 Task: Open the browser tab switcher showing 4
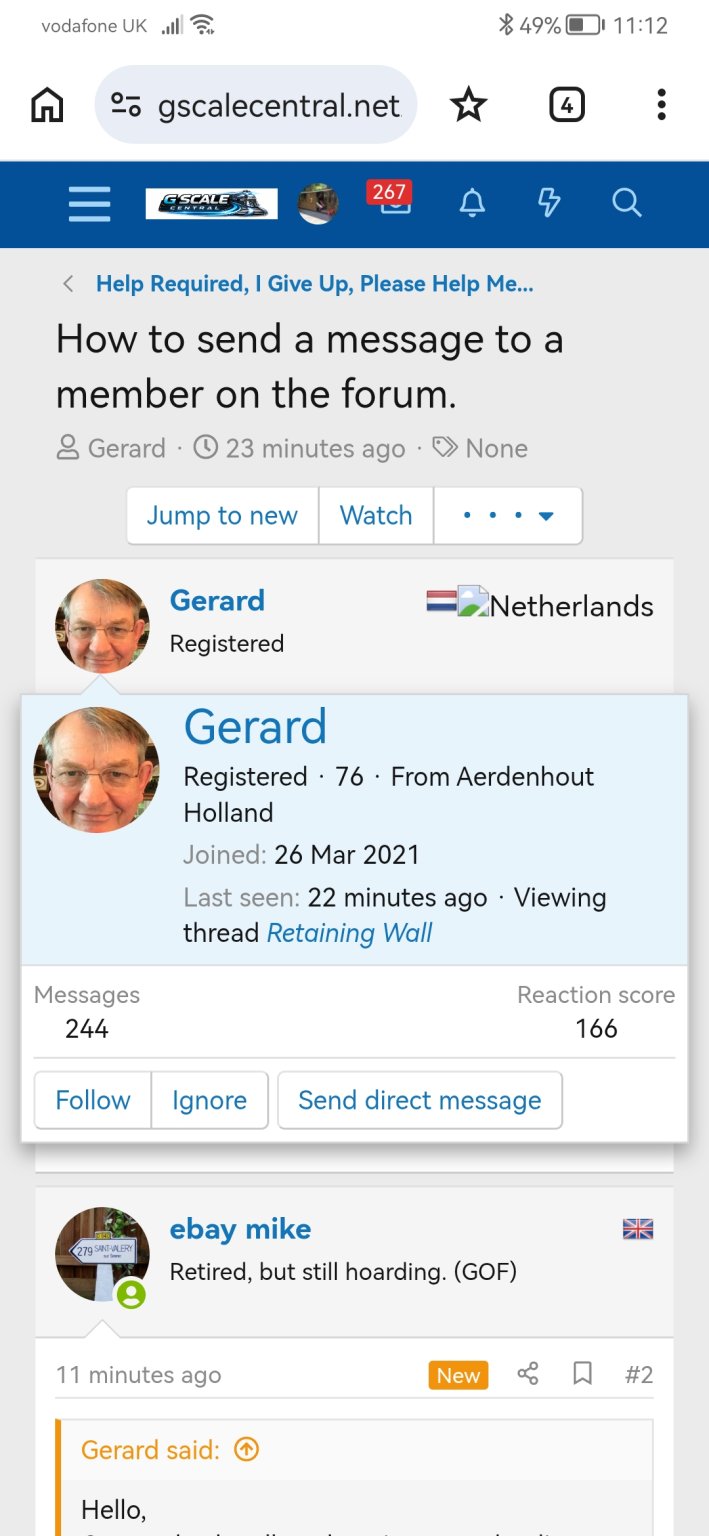click(567, 105)
